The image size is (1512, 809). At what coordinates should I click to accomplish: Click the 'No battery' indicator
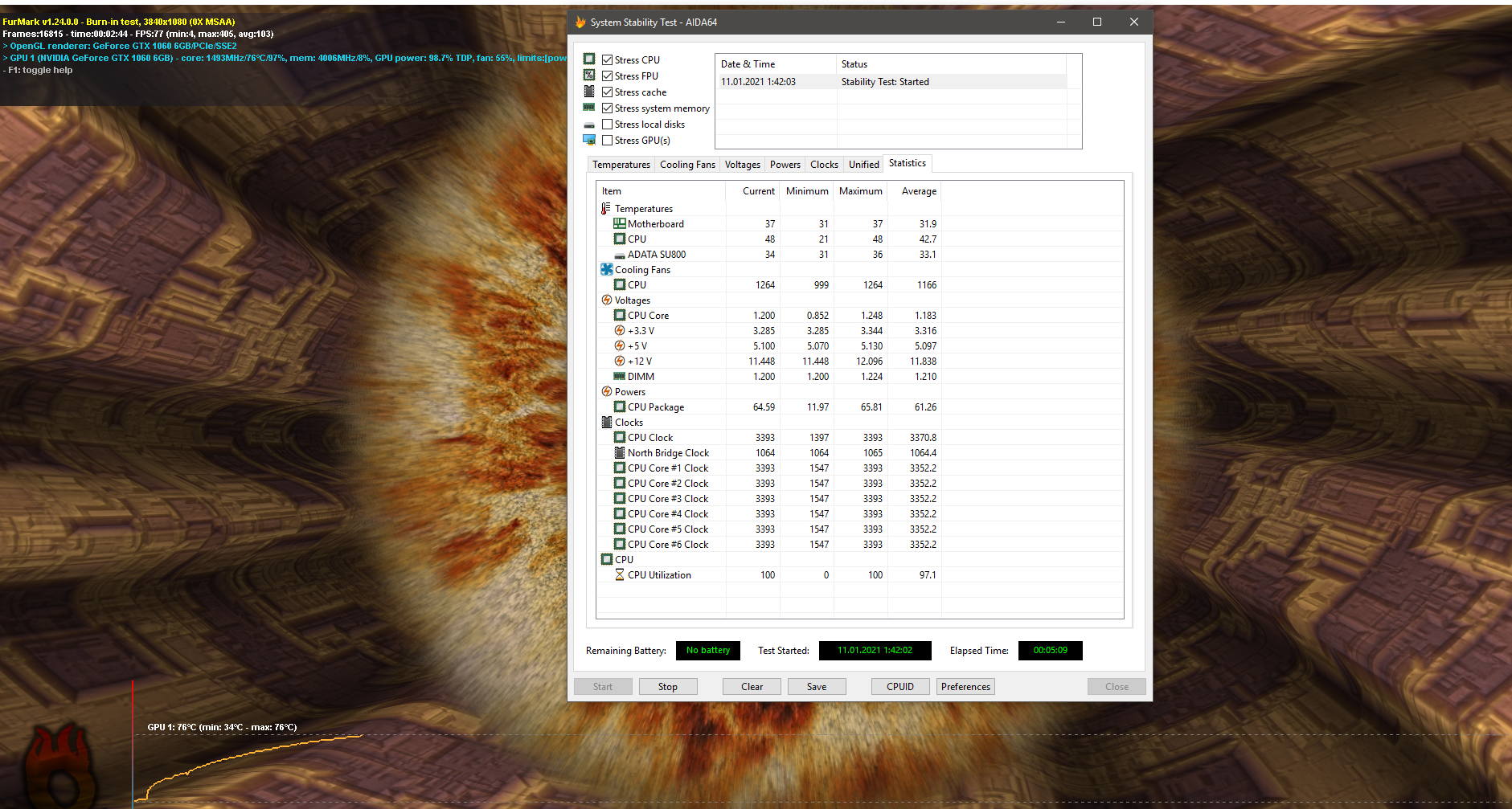(x=708, y=651)
